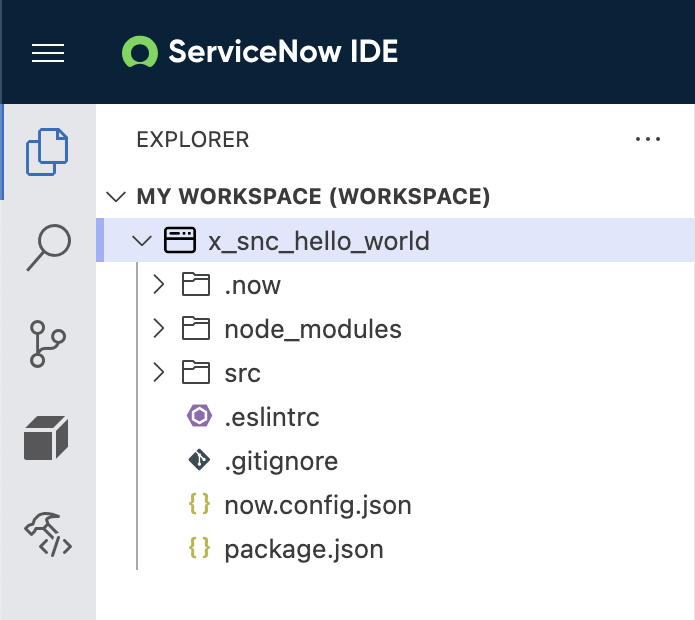This screenshot has height=620, width=695.
Task: Open the Explorer files view
Action: pos(47,152)
